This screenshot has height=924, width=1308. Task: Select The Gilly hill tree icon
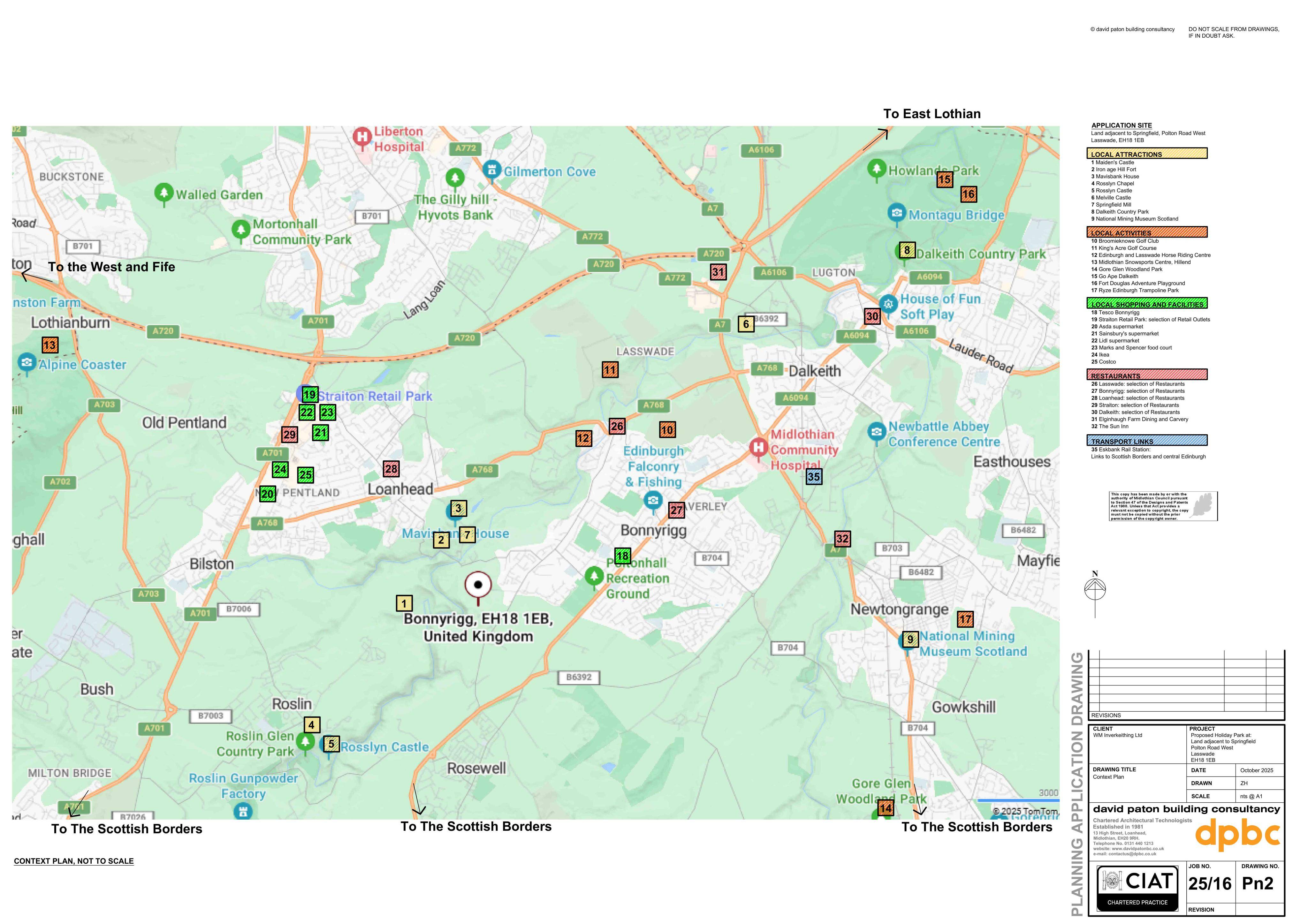[x=455, y=178]
